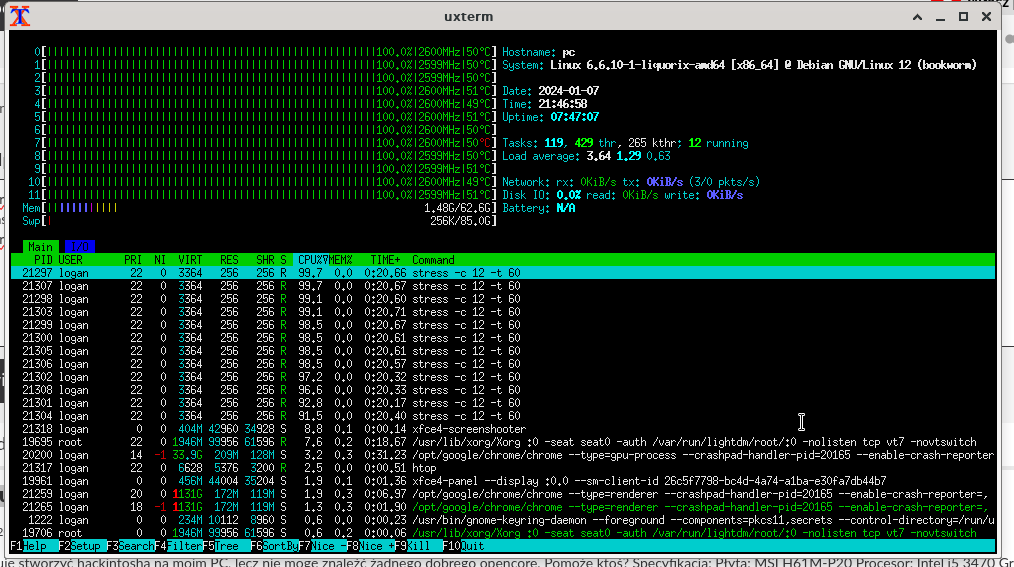Minimize the uxterm window
1014x567 pixels.
[x=940, y=17]
